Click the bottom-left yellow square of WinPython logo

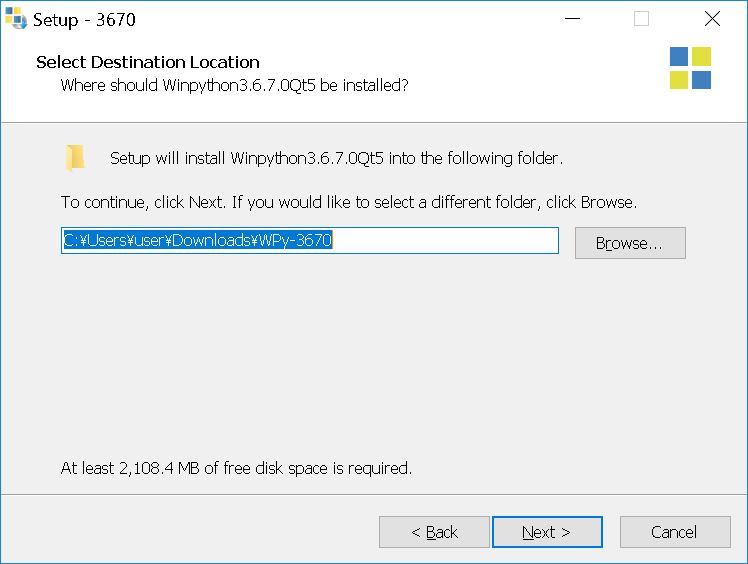coord(679,80)
